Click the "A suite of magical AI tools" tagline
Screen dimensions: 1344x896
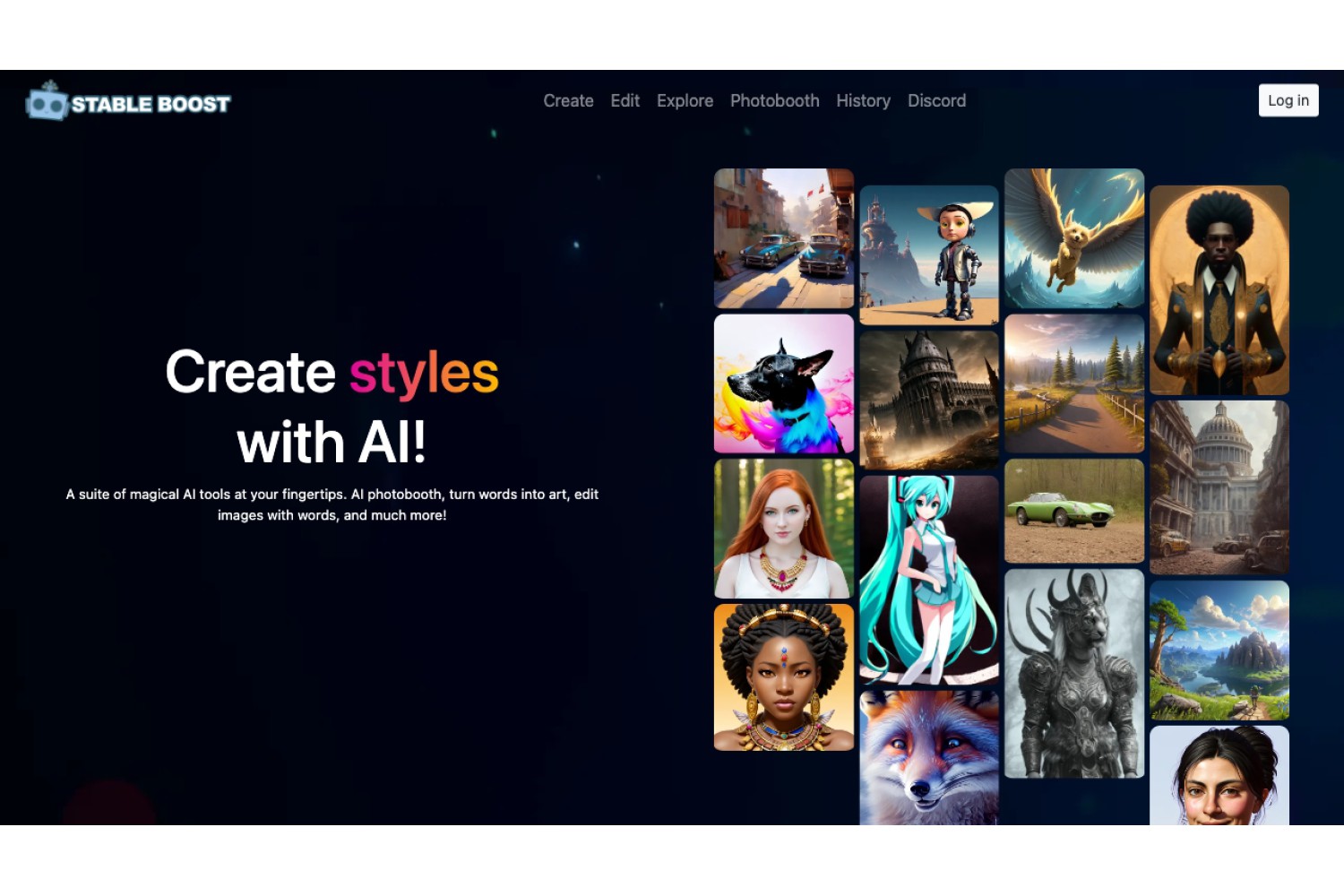(x=332, y=504)
